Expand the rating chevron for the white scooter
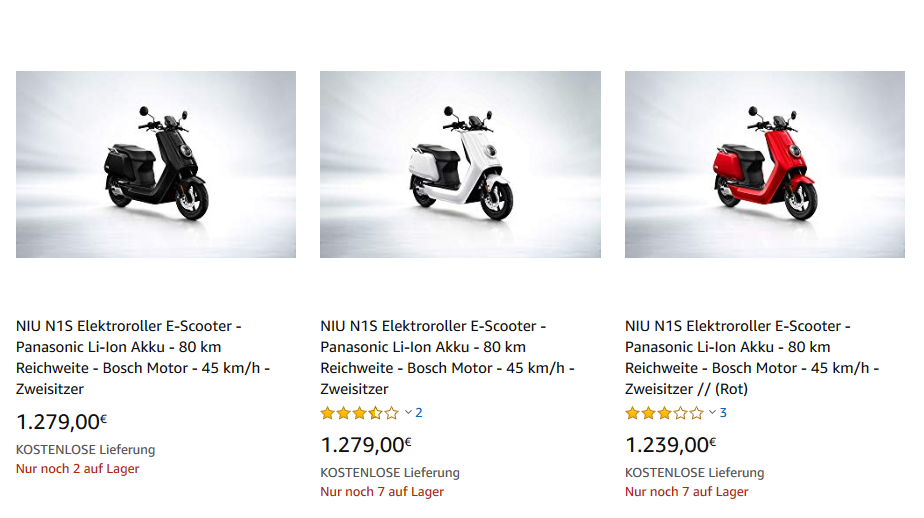The width and height of the screenshot is (924, 518). tap(408, 413)
